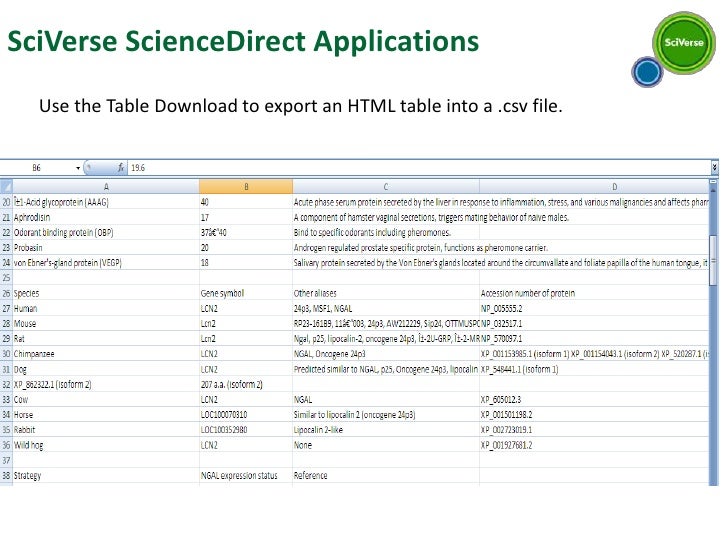Select cell 'Strategy'
Viewport: 728px width, 546px height.
tap(106, 475)
